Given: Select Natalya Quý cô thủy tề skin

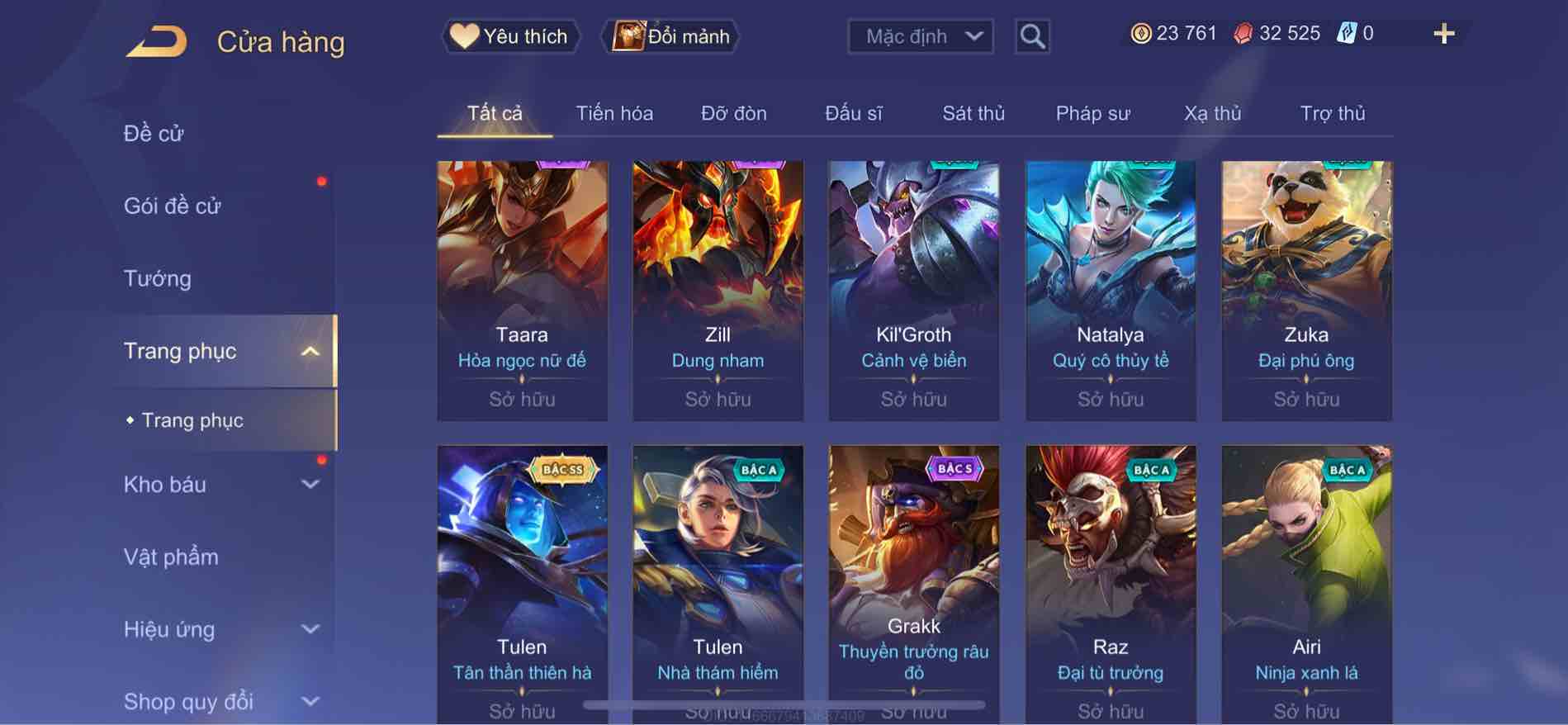Looking at the screenshot, I should (x=1111, y=291).
